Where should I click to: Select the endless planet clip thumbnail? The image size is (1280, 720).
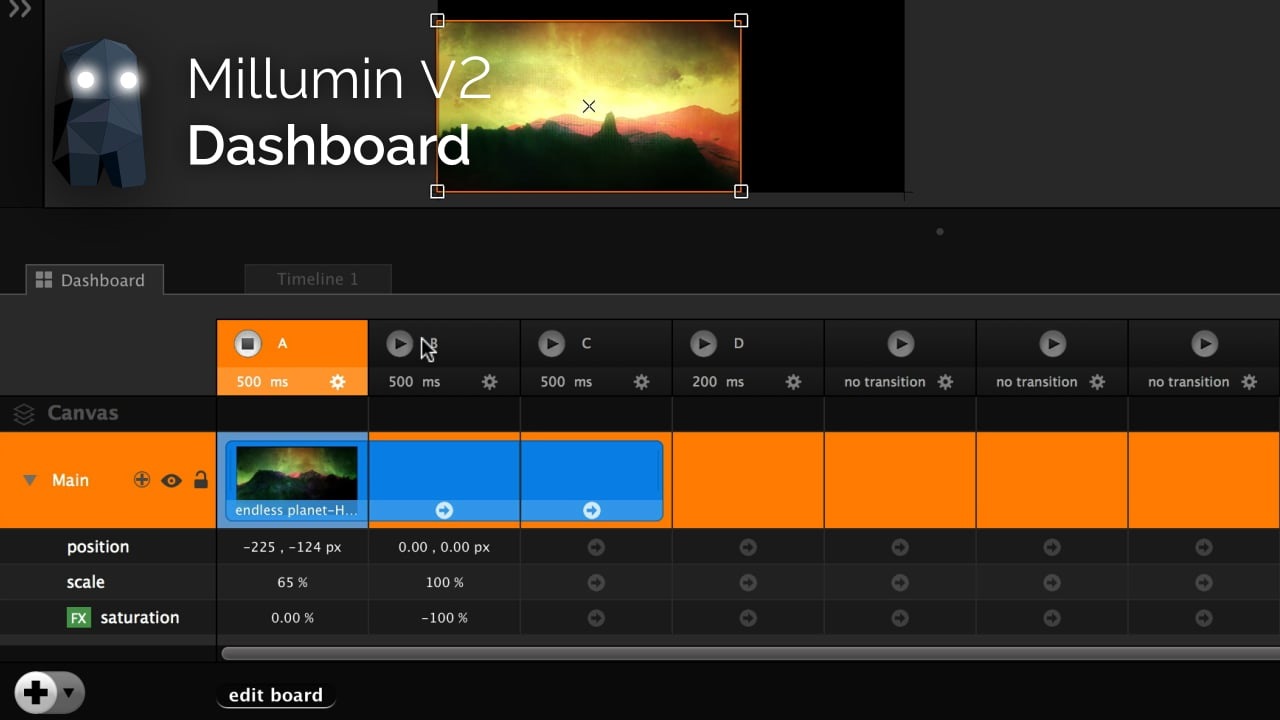click(296, 474)
